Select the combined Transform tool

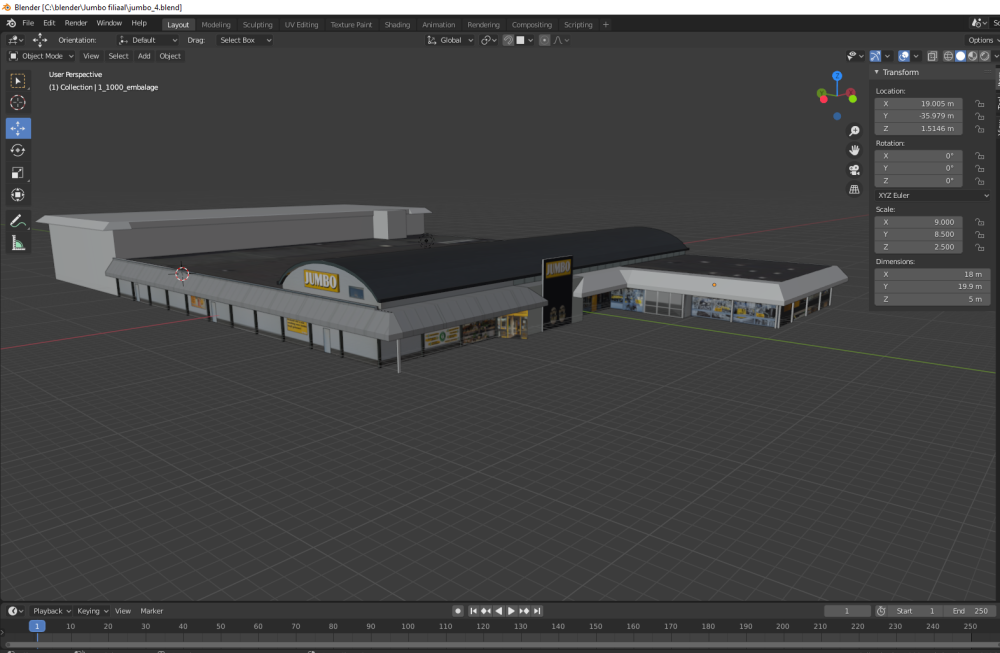coord(18,195)
